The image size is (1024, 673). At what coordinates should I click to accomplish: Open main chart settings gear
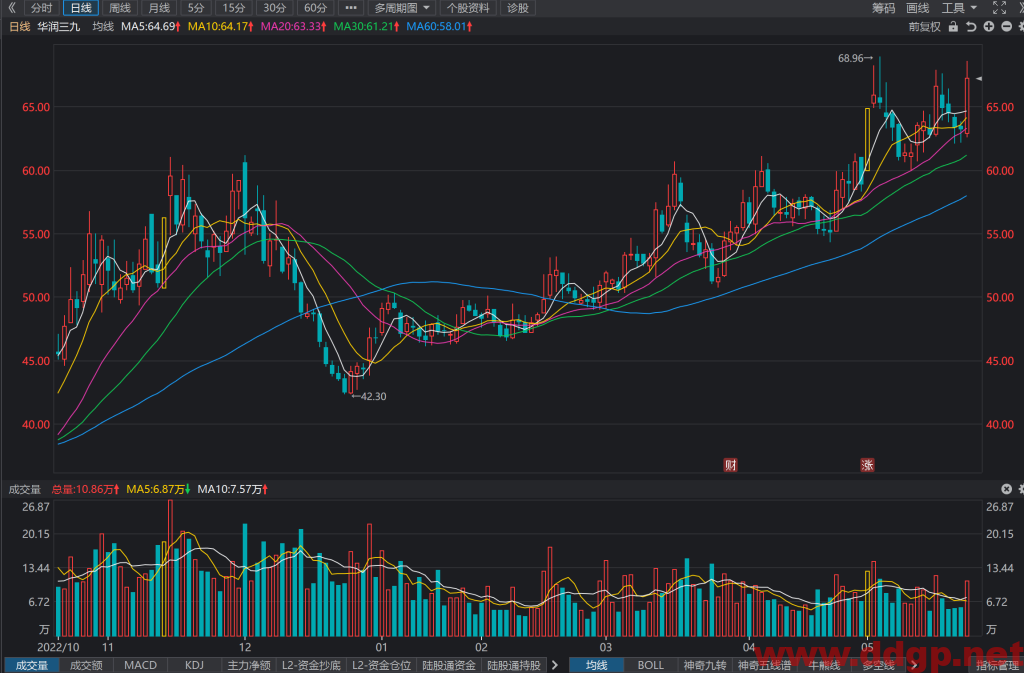(1021, 27)
